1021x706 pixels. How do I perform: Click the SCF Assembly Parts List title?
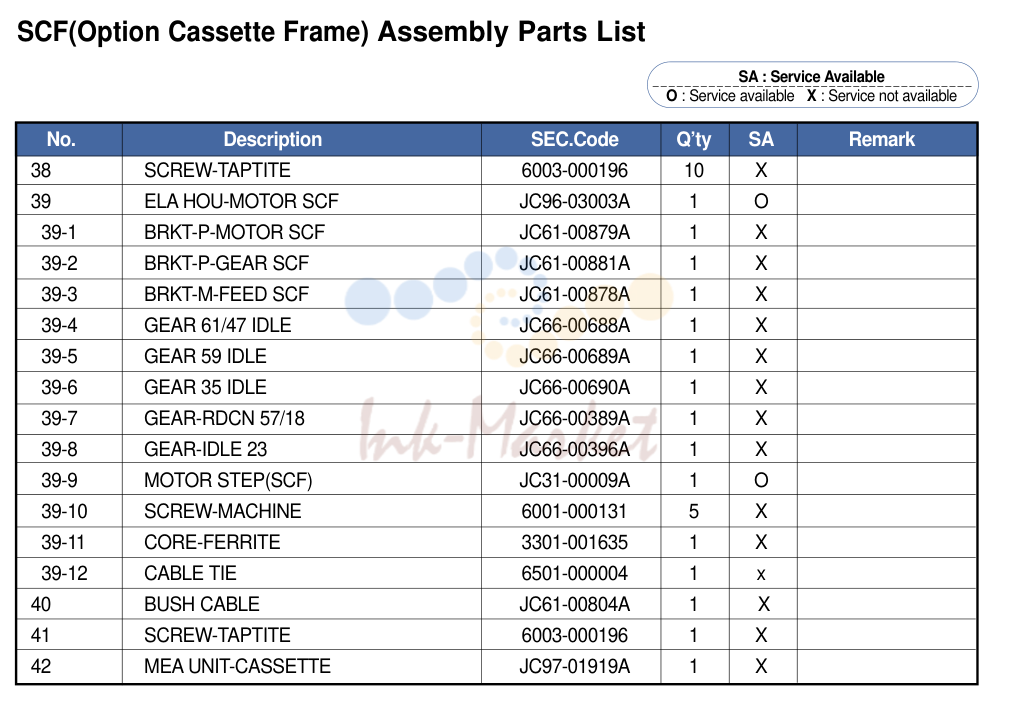[331, 32]
